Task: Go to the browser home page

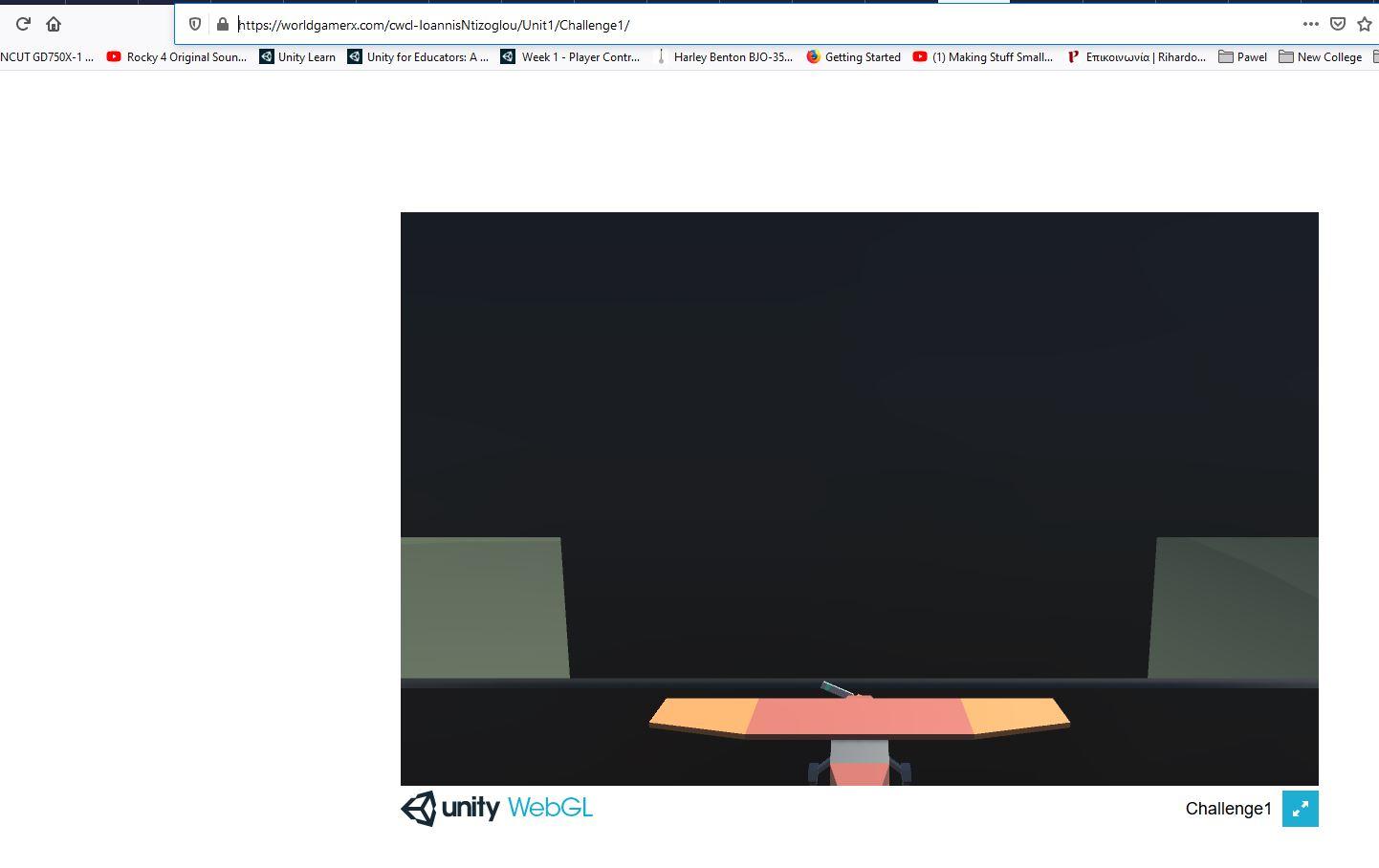Action: 54,24
